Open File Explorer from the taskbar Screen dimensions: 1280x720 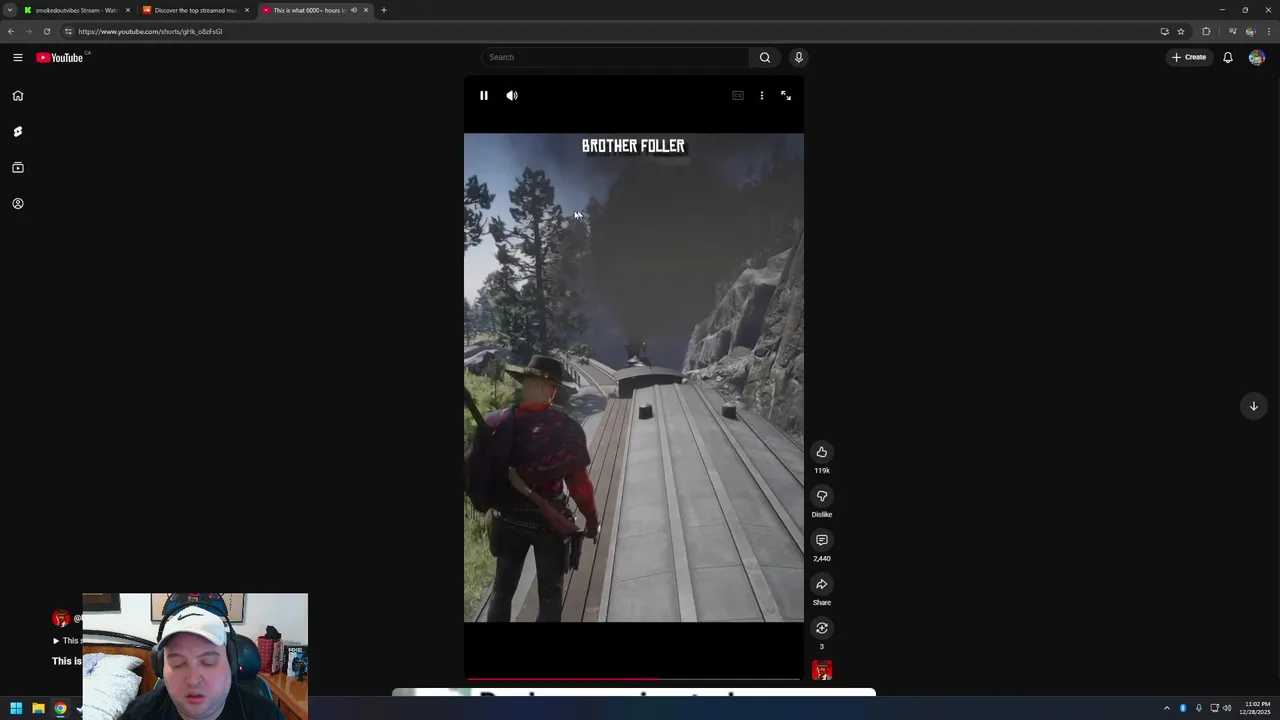38,708
